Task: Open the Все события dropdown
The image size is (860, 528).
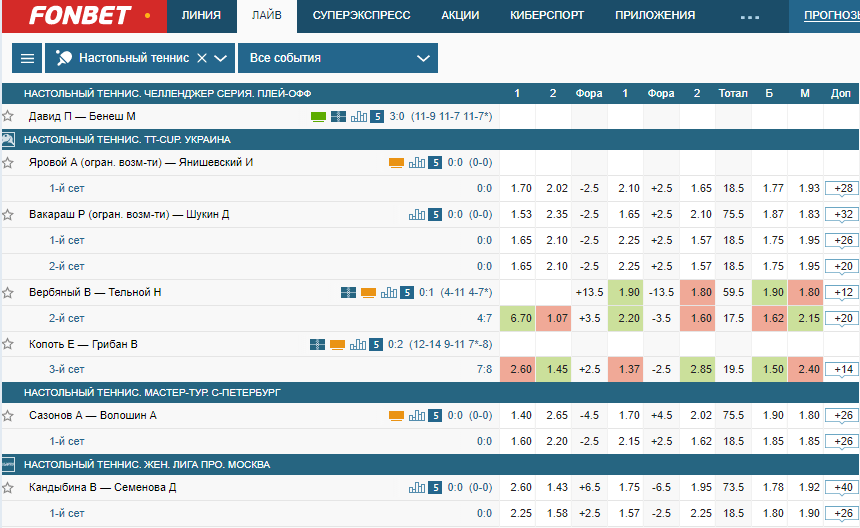Action: click(338, 58)
